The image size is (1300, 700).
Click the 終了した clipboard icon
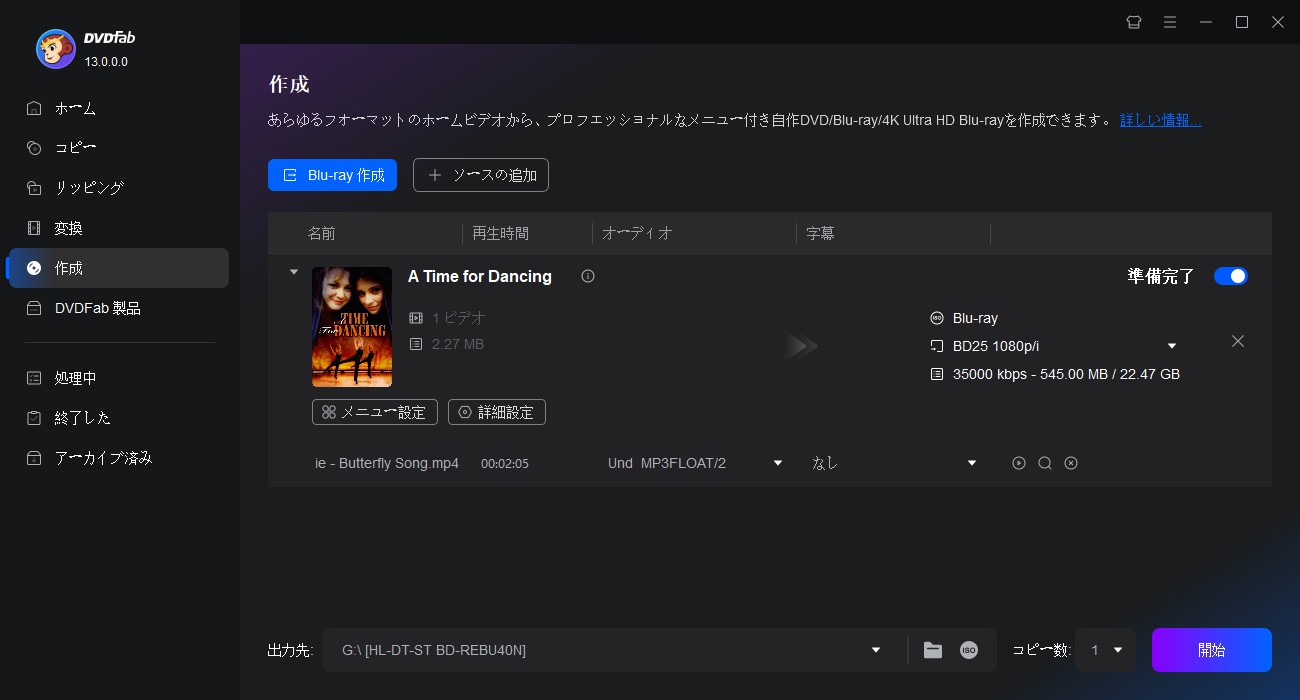[34, 418]
